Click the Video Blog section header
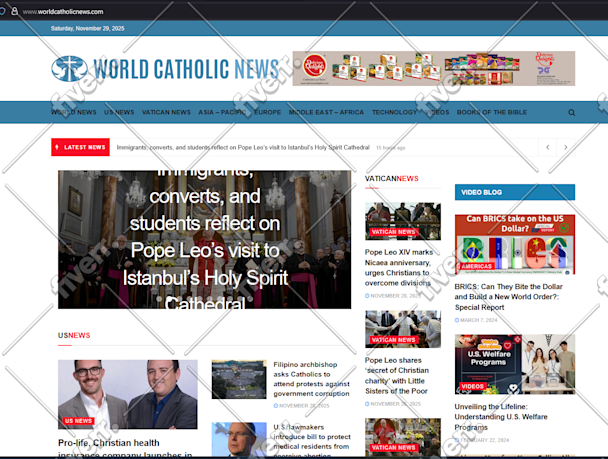 (x=515, y=192)
